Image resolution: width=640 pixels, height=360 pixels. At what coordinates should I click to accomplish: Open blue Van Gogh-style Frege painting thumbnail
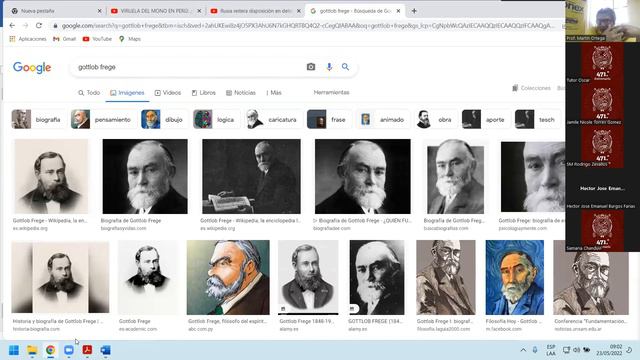click(x=515, y=277)
